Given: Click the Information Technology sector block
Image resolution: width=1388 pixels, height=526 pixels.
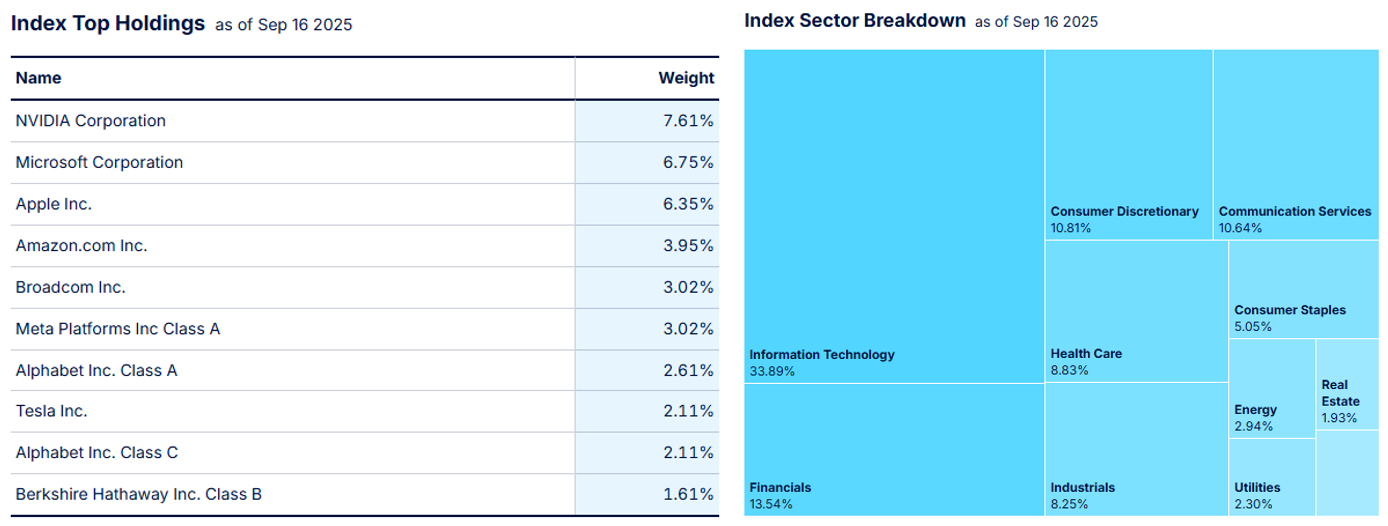Looking at the screenshot, I should 894,215.
